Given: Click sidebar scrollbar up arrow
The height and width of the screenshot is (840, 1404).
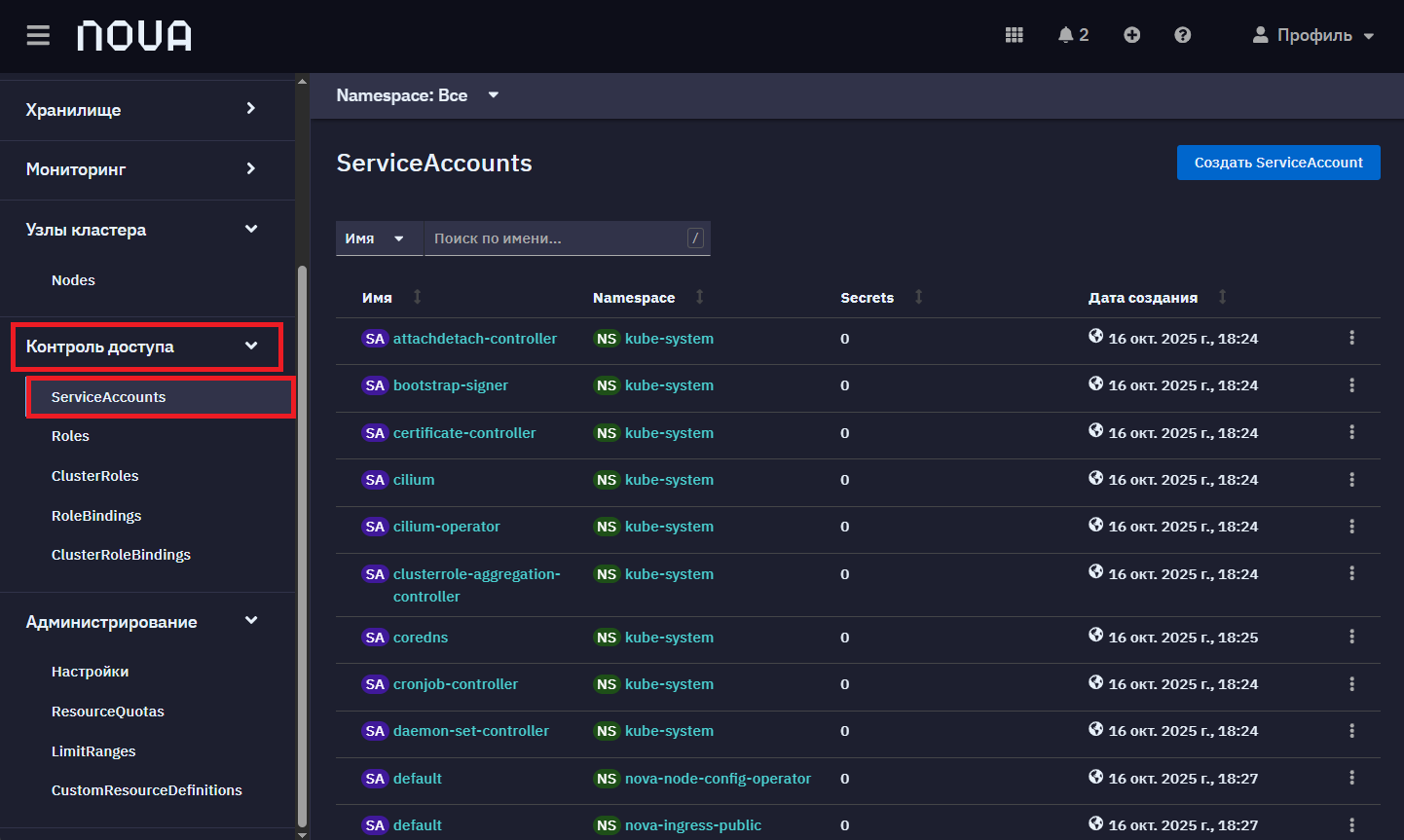Looking at the screenshot, I should [302, 82].
